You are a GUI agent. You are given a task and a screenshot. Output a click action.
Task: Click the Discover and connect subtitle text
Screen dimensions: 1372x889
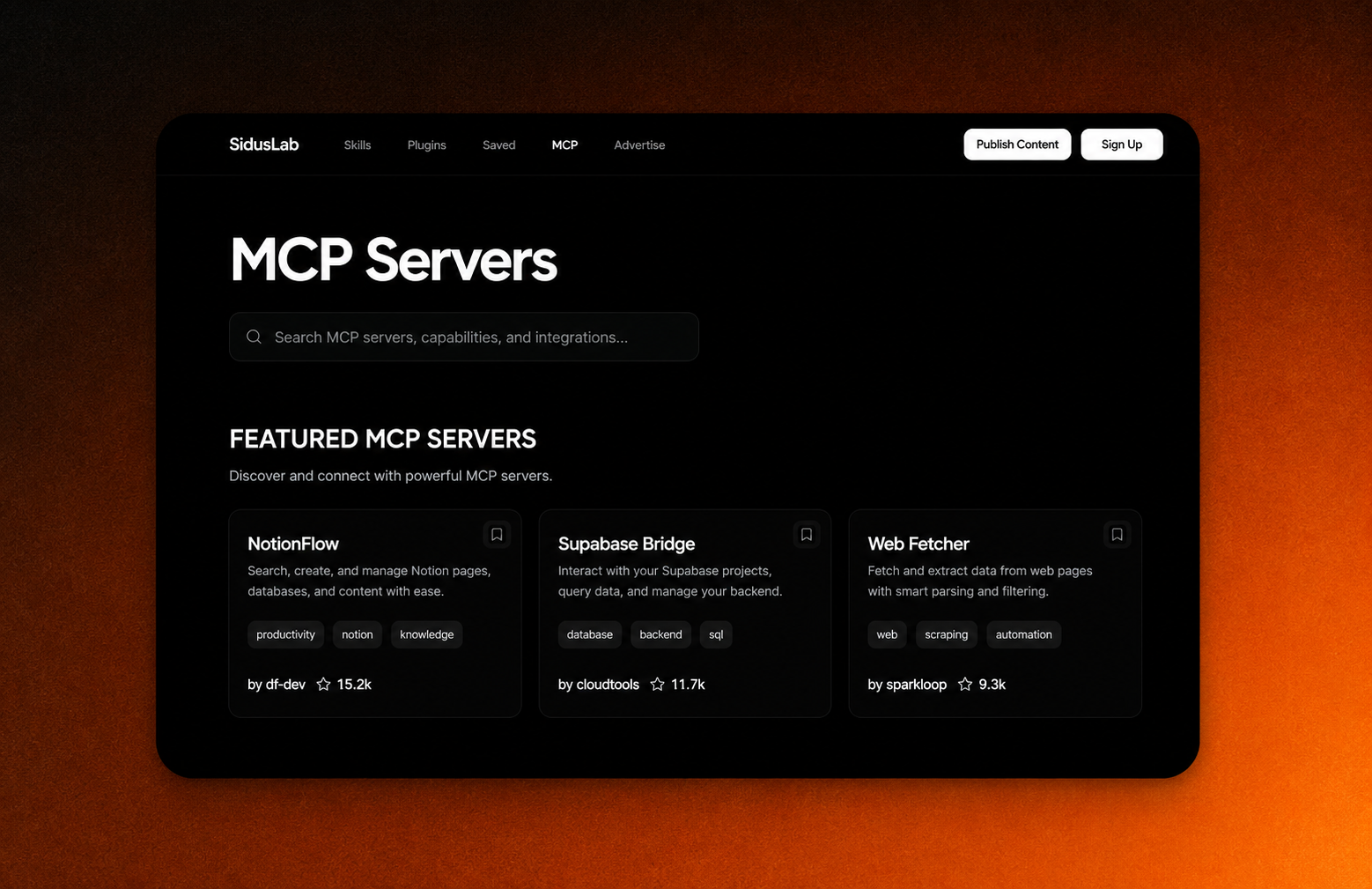(391, 476)
